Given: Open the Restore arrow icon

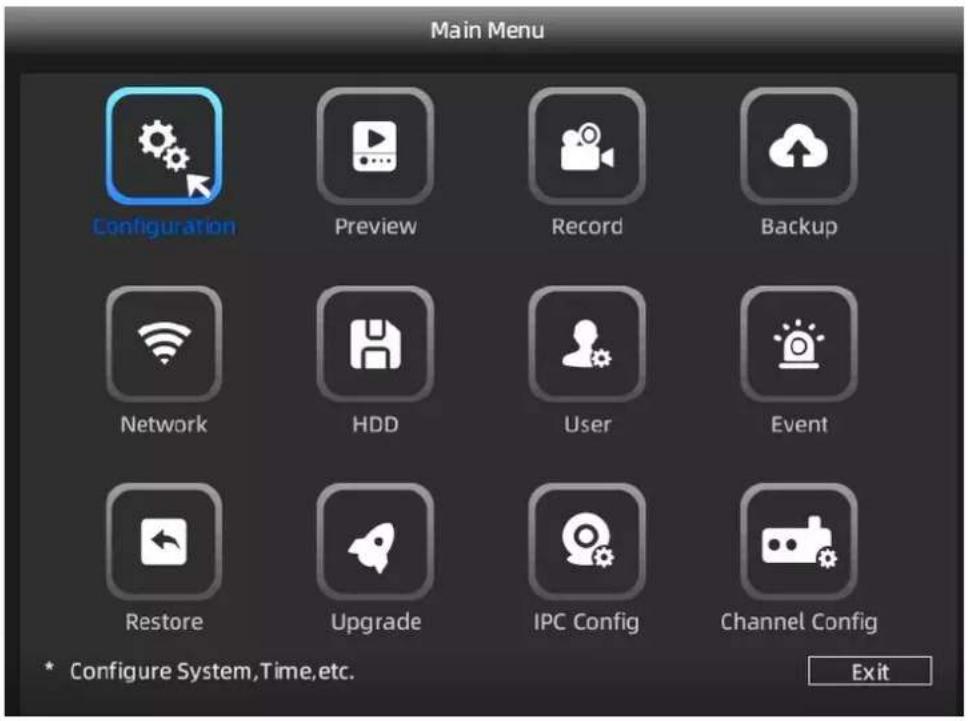Looking at the screenshot, I should (x=164, y=541).
